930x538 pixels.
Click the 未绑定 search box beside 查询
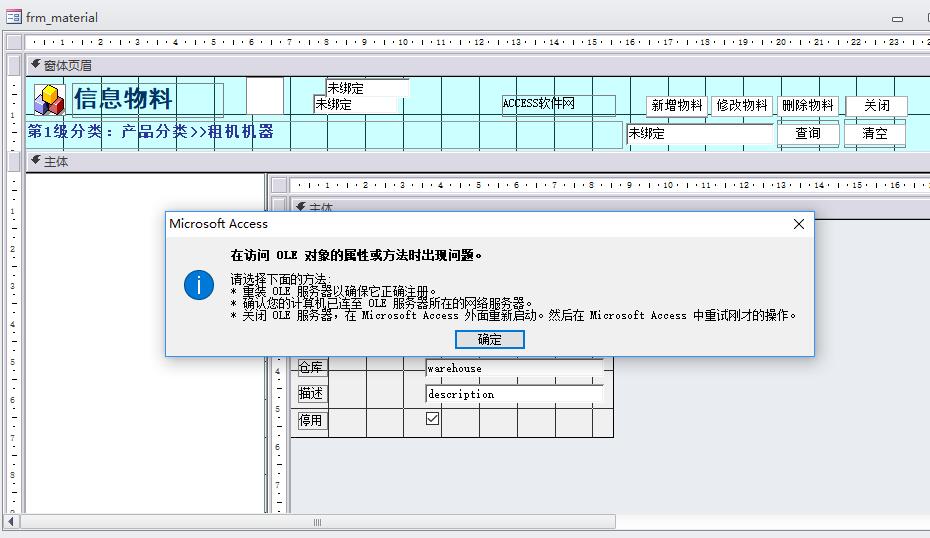tap(700, 133)
